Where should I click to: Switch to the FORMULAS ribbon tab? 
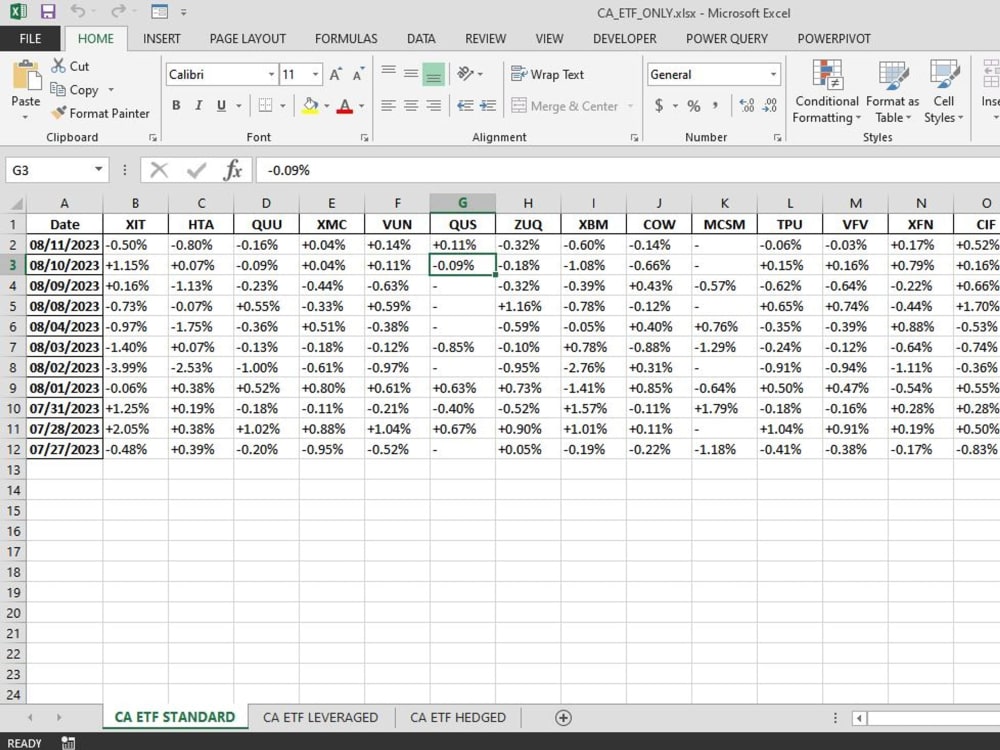tap(346, 39)
